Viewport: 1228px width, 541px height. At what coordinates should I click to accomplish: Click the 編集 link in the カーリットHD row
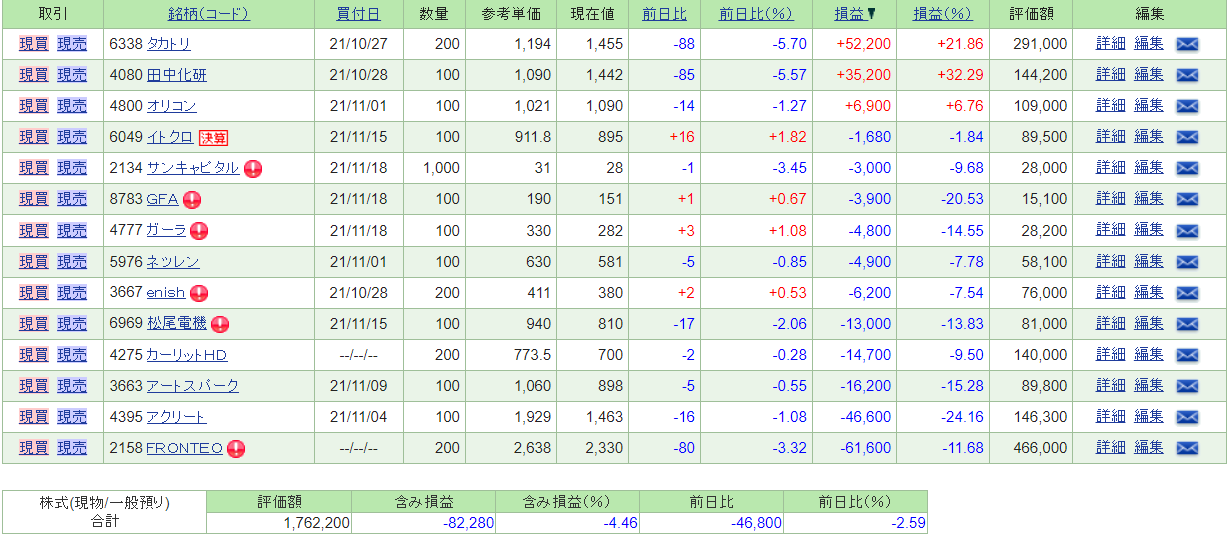coord(1149,355)
